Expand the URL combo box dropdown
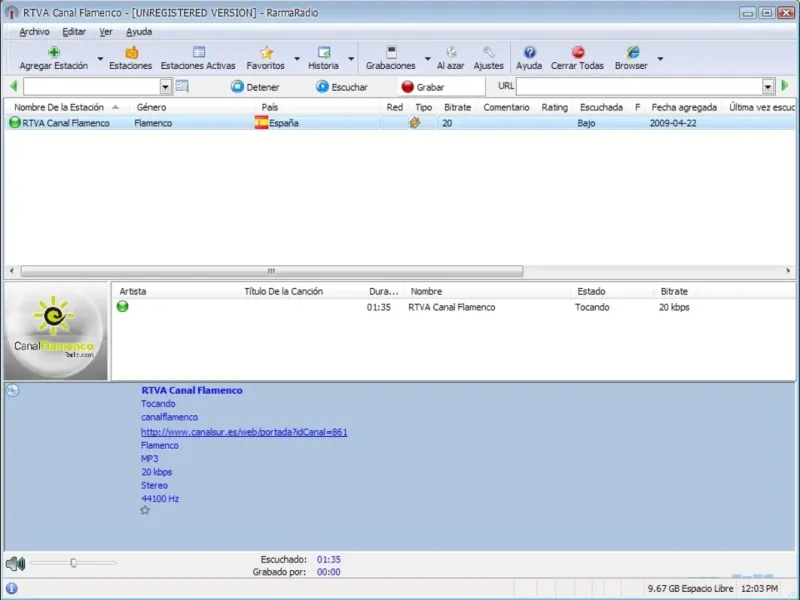This screenshot has height=600, width=800. click(768, 87)
